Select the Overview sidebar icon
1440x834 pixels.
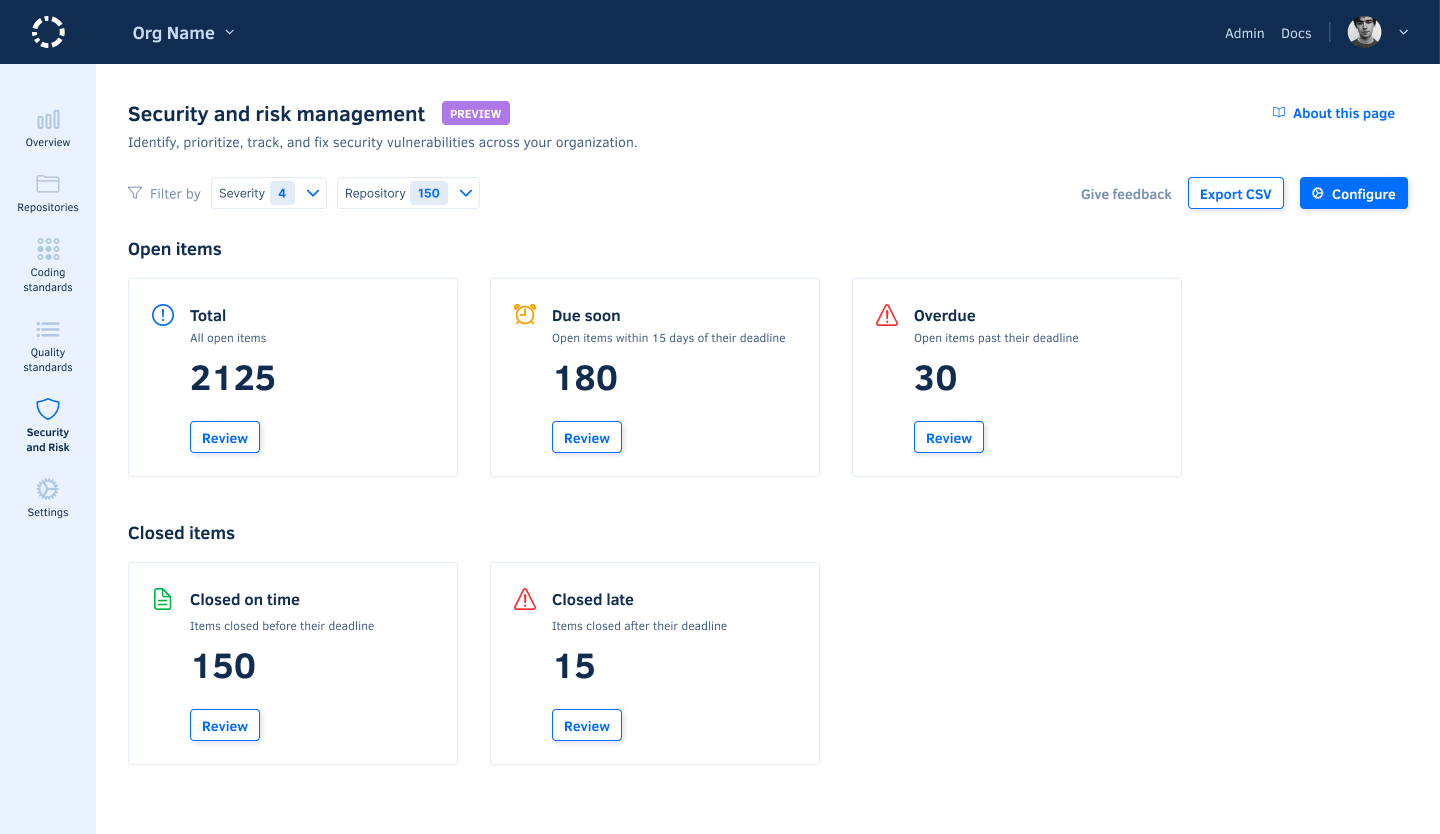47,120
